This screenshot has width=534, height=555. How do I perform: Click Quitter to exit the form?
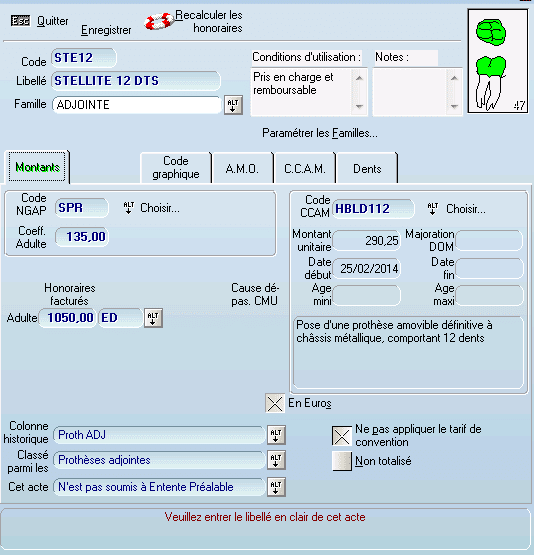click(53, 21)
